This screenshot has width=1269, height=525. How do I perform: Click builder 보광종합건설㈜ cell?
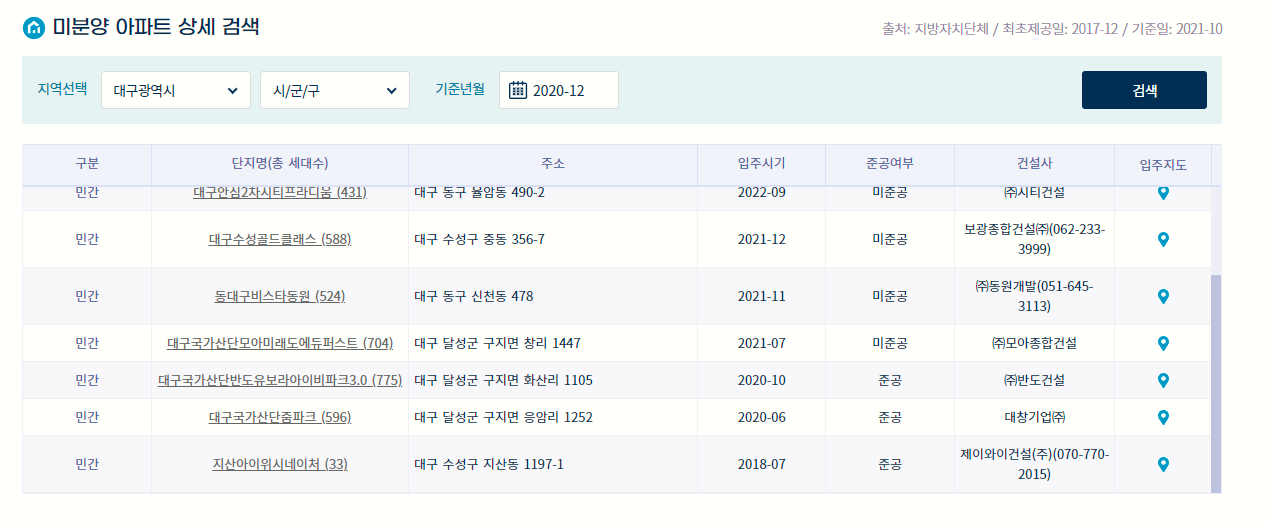[1034, 239]
